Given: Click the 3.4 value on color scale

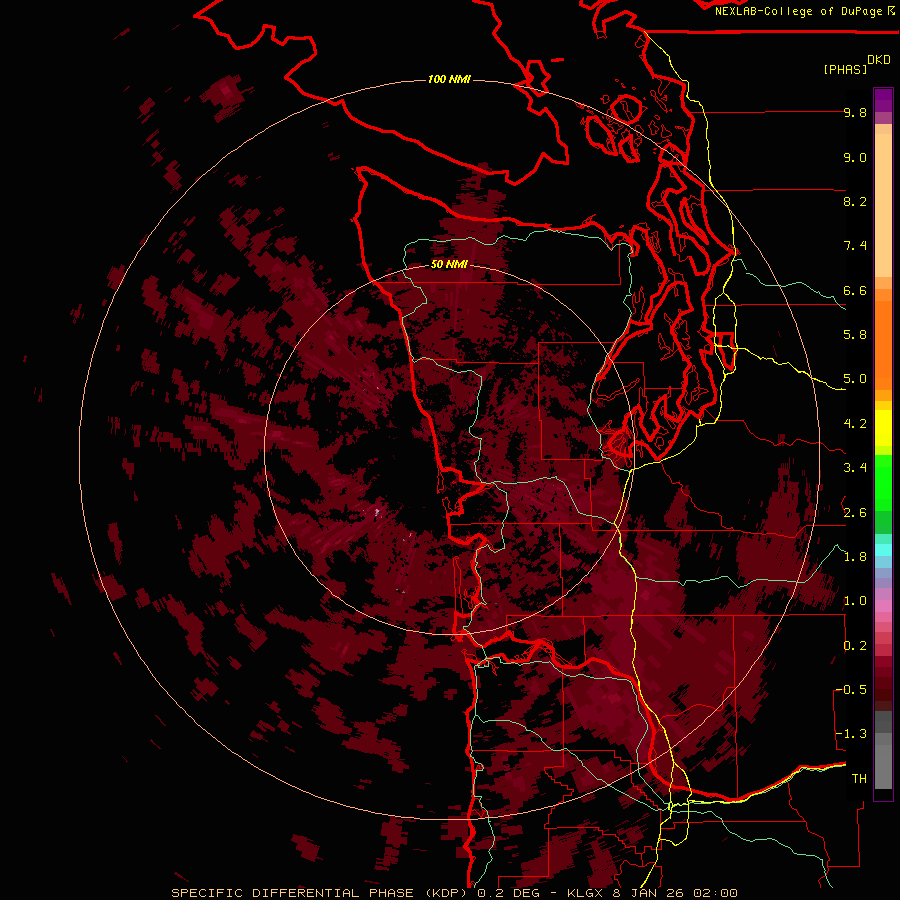Looking at the screenshot, I should [855, 468].
